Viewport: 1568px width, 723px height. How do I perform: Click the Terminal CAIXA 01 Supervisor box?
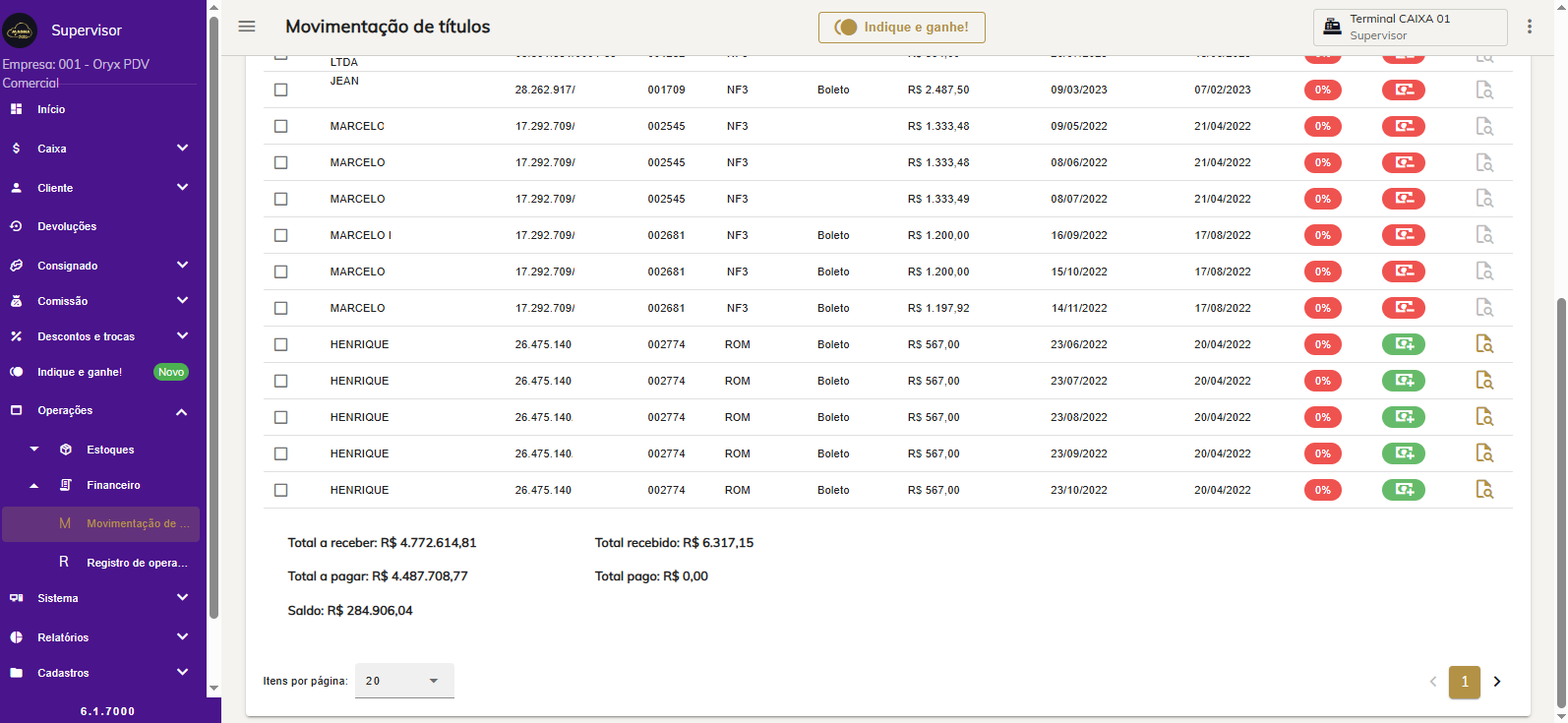(x=1409, y=28)
